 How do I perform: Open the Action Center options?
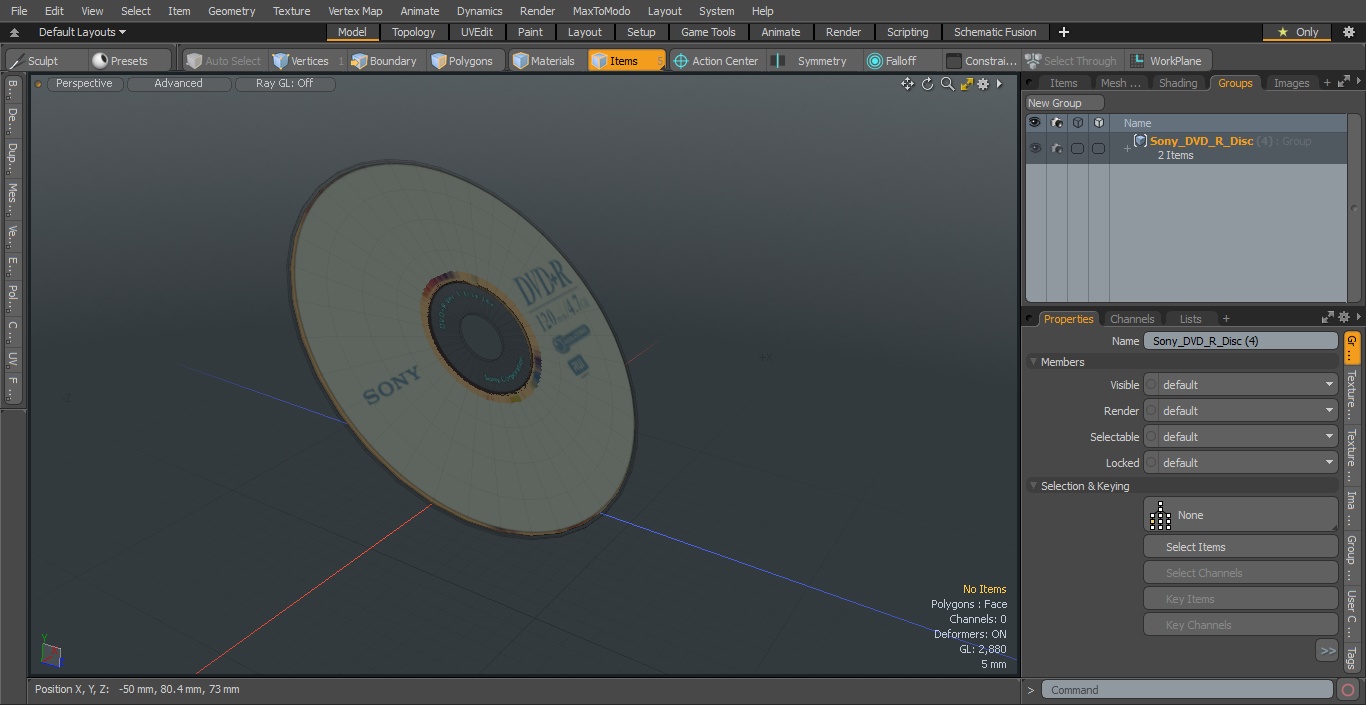pyautogui.click(x=716, y=61)
